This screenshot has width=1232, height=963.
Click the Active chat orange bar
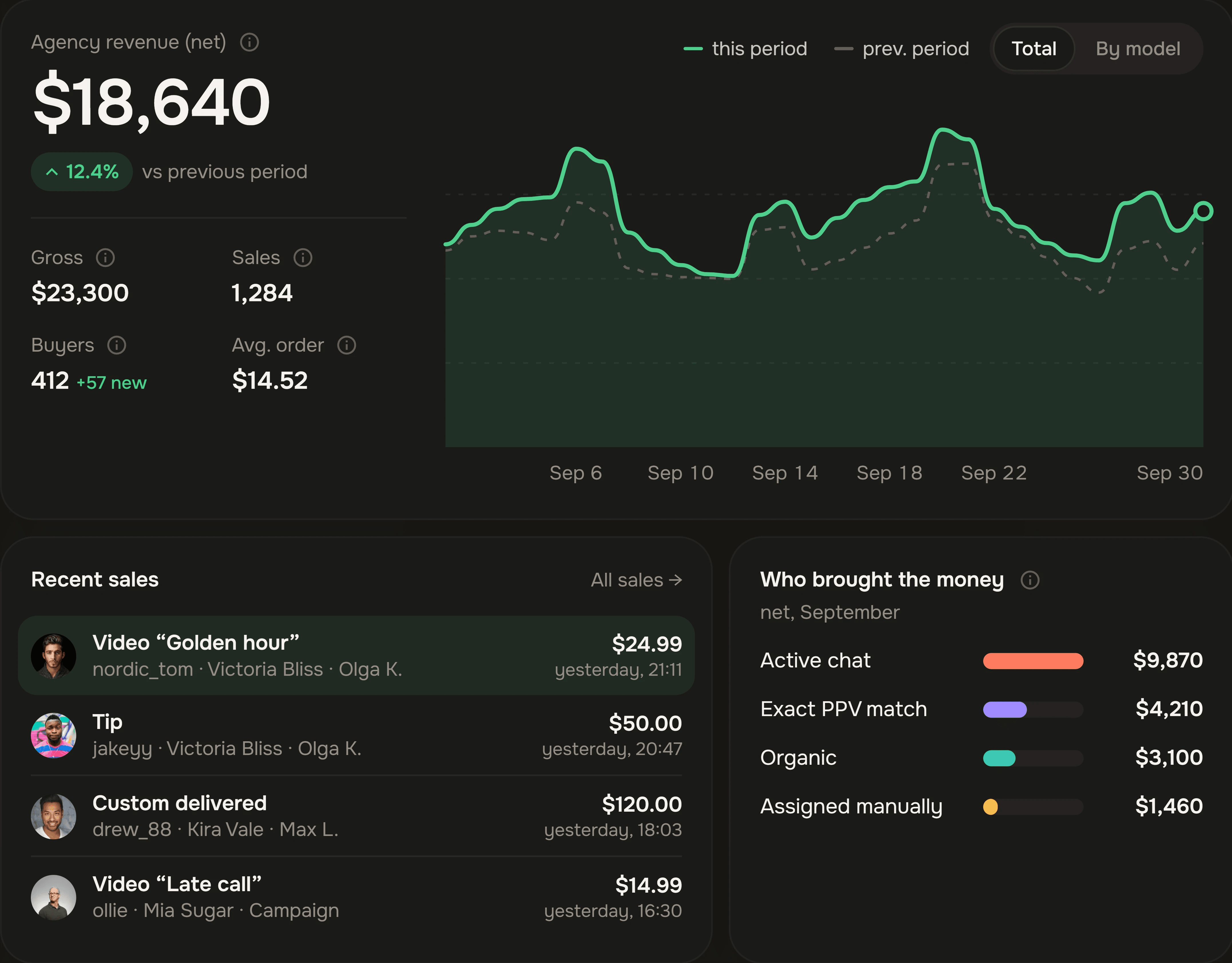[x=1033, y=661]
